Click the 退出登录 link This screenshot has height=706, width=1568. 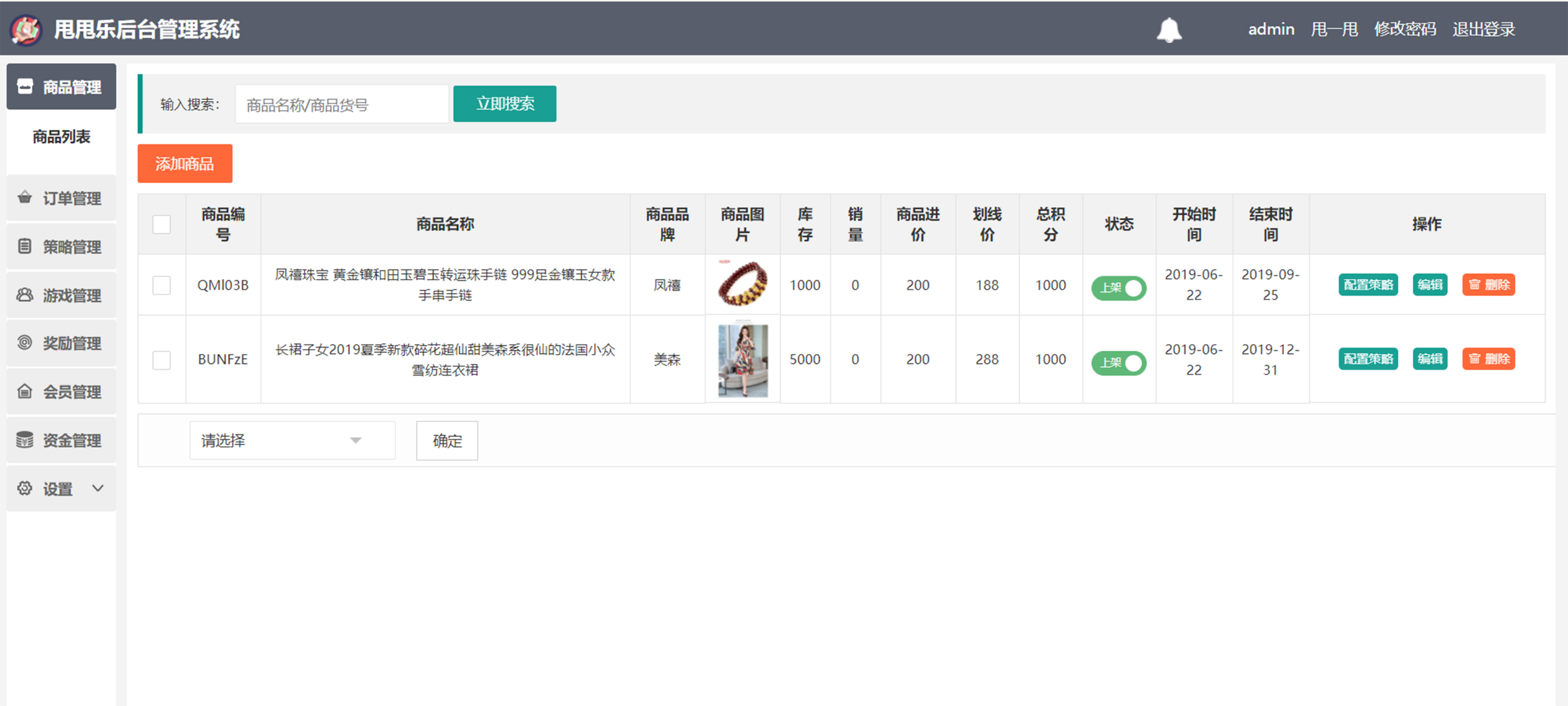(x=1484, y=29)
